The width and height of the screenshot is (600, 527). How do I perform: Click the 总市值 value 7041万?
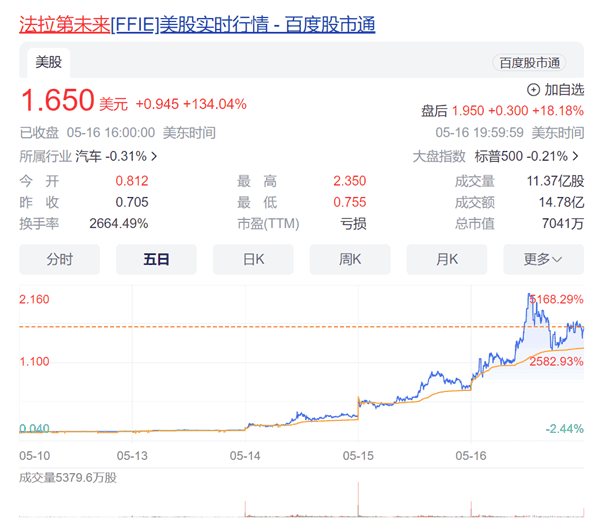point(562,224)
